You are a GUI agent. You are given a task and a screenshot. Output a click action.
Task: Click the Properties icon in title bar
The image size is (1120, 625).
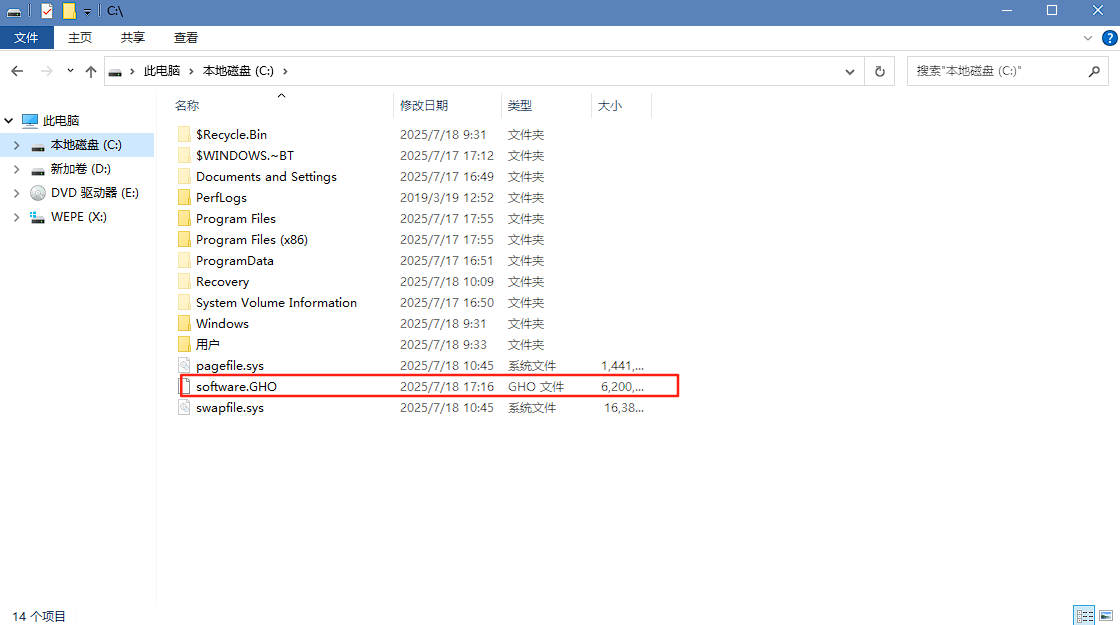47,11
